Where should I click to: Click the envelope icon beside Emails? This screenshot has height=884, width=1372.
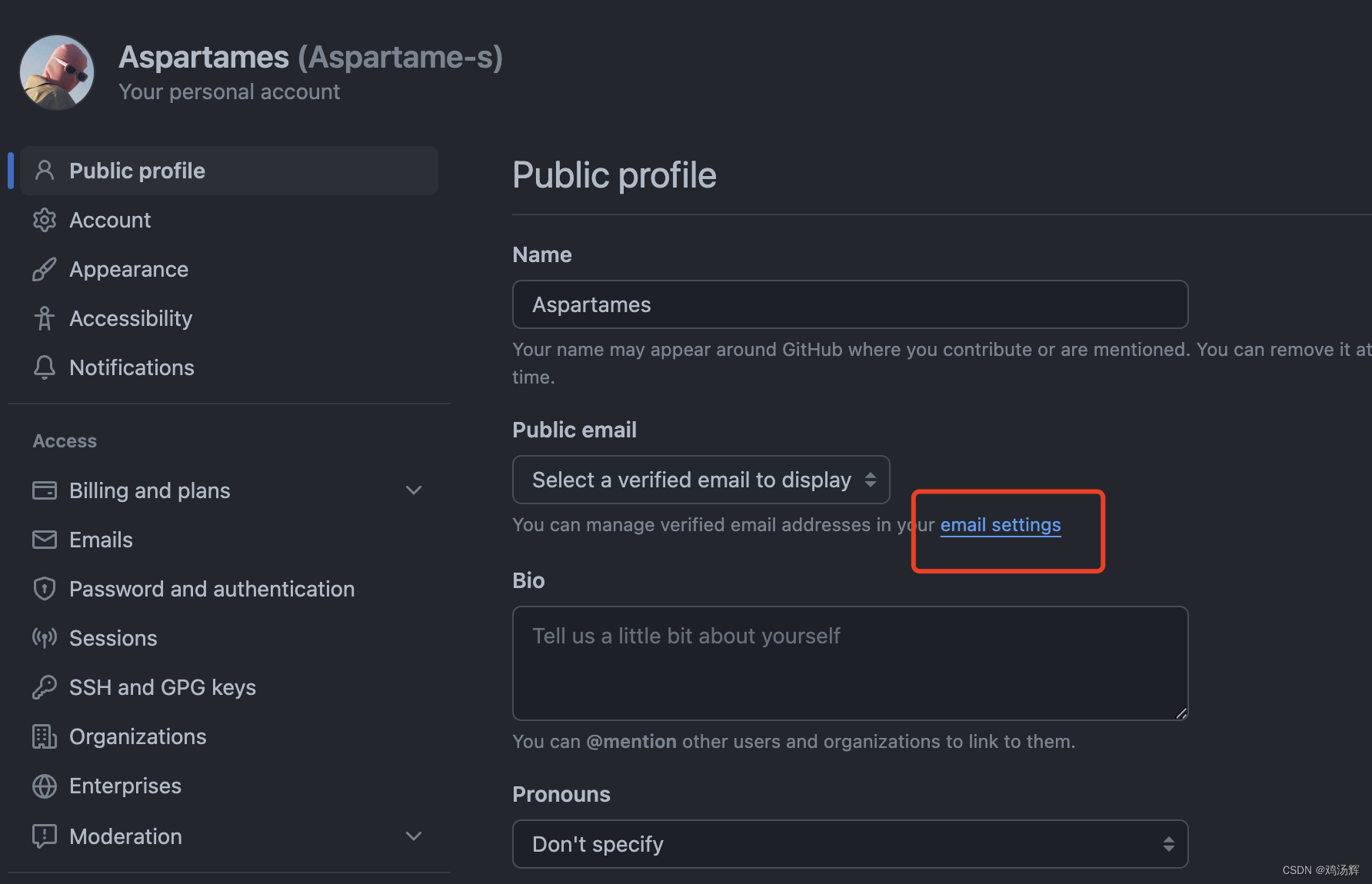(45, 540)
